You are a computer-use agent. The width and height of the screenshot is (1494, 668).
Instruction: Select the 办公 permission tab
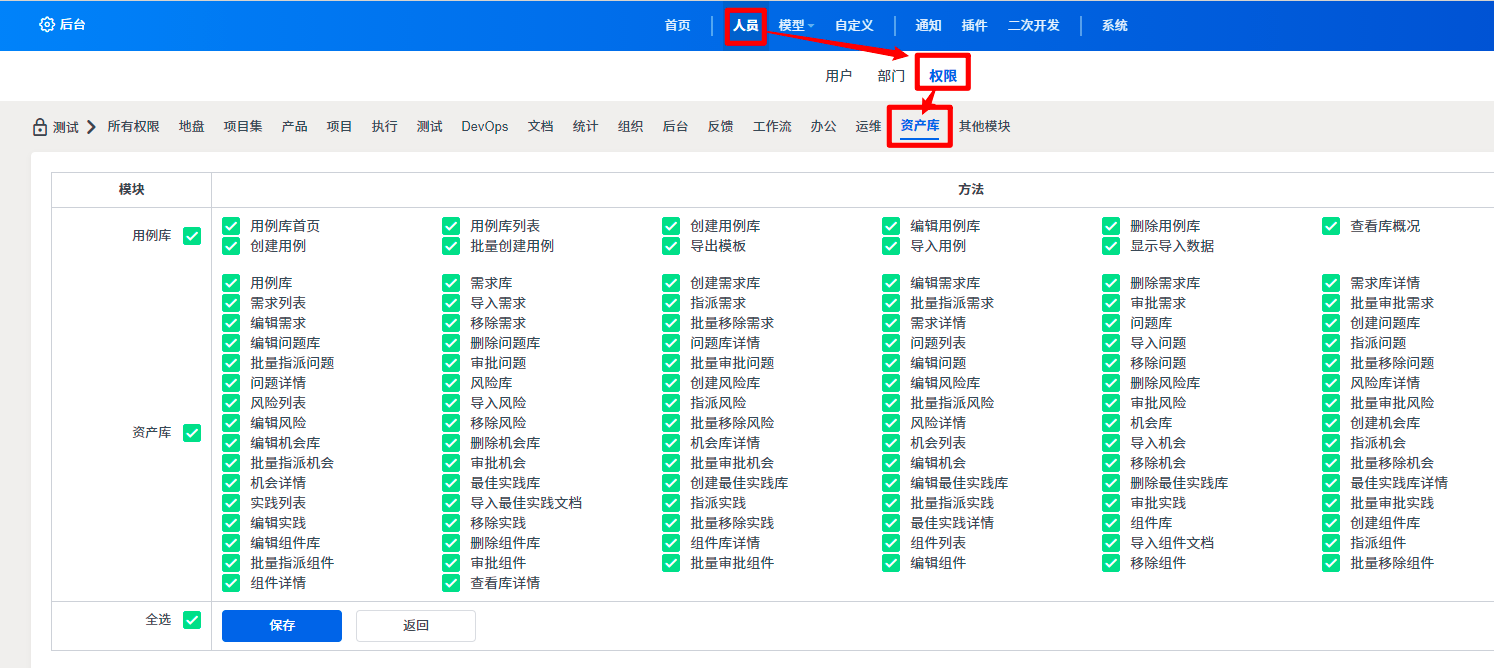[x=824, y=127]
